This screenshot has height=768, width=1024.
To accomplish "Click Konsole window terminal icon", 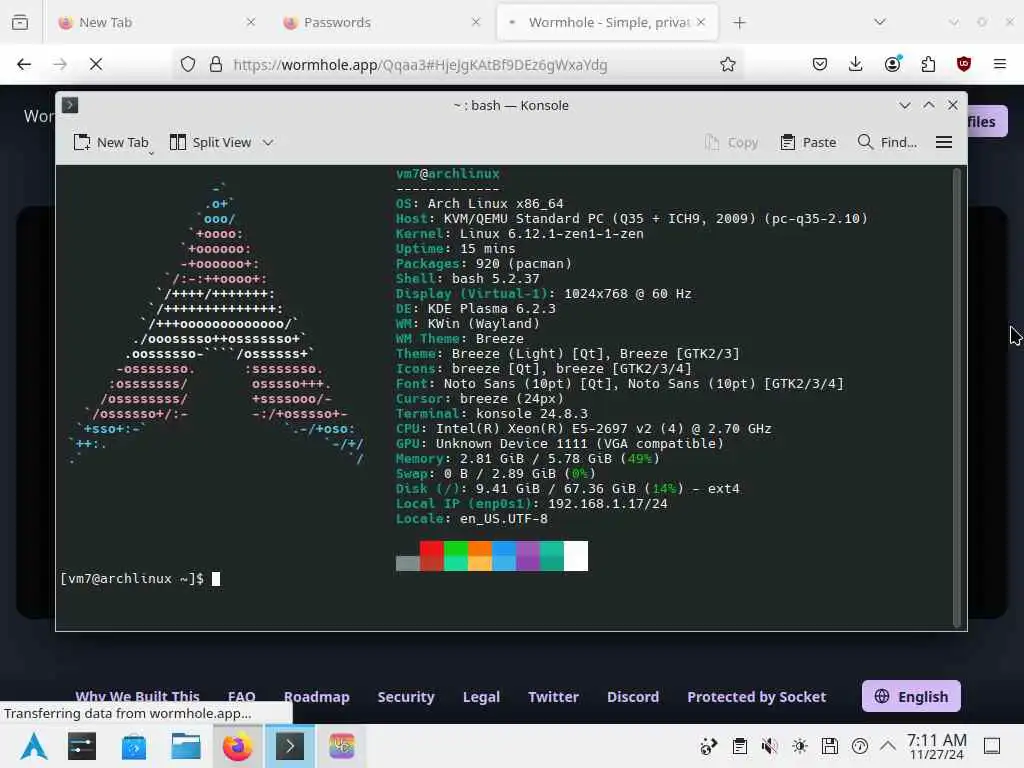I will pos(70,105).
